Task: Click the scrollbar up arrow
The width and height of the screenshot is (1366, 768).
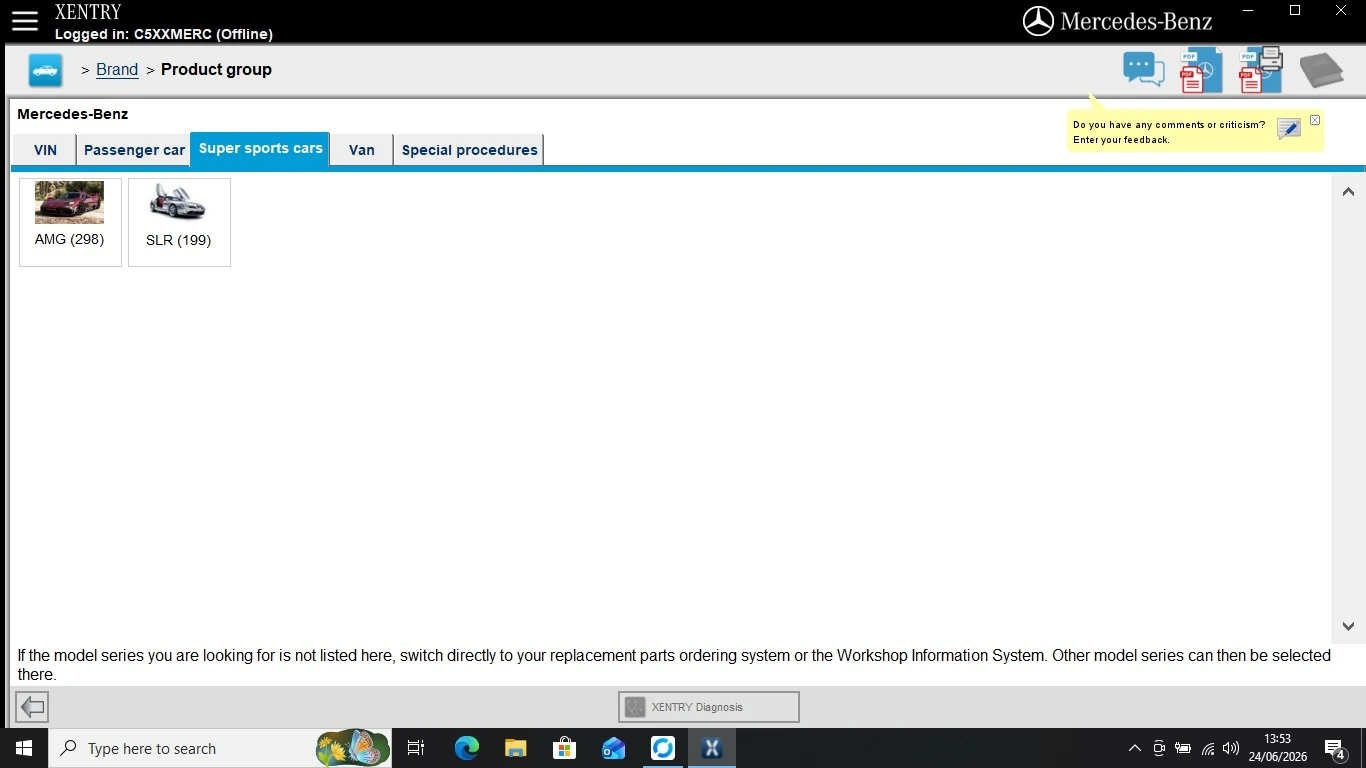Action: [1348, 192]
